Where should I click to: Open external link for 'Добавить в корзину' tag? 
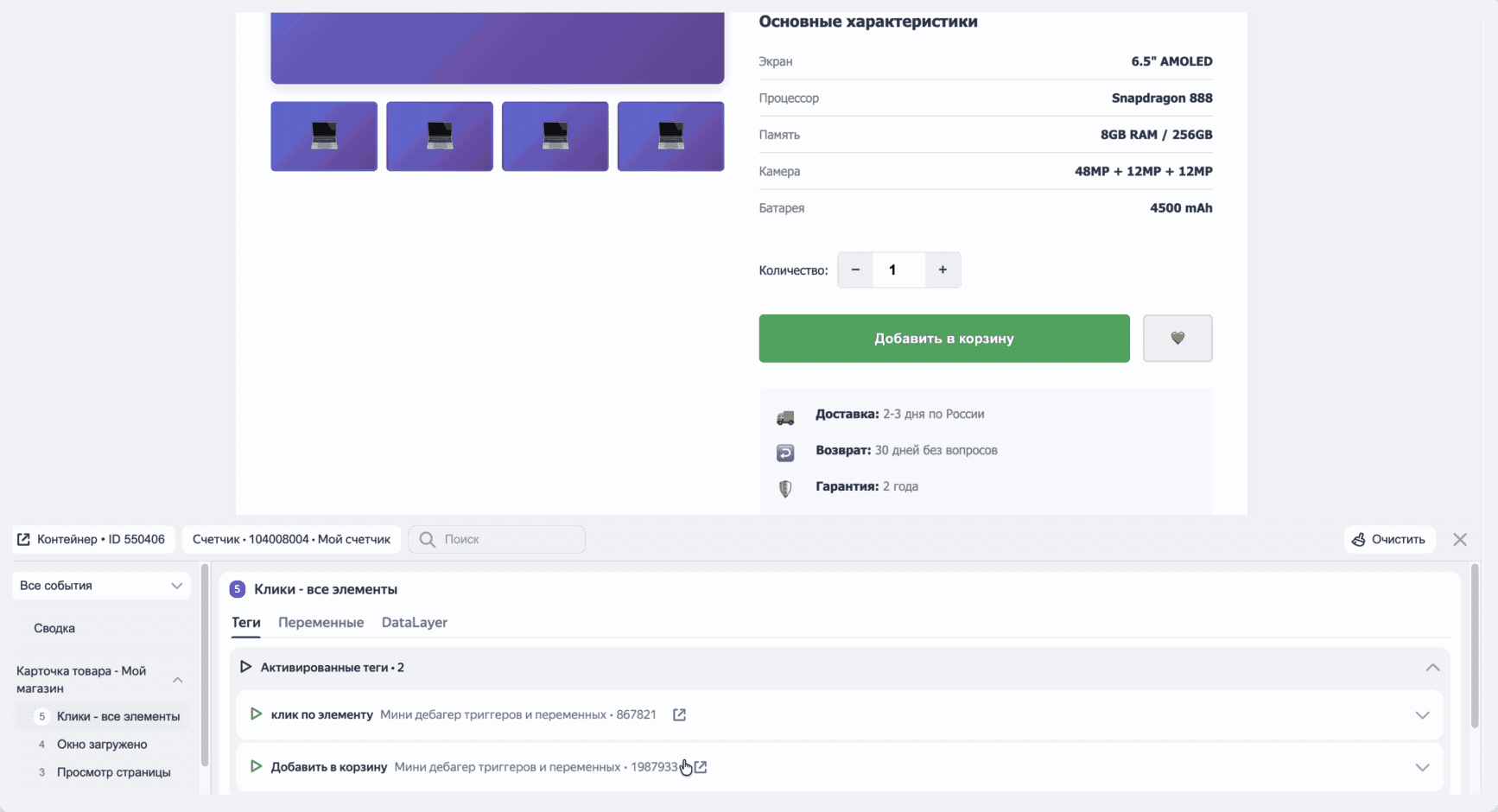coord(701,767)
